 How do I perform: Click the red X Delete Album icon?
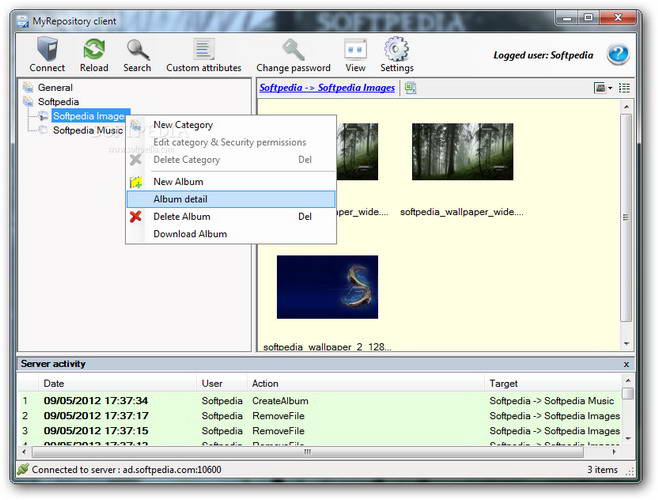click(136, 217)
